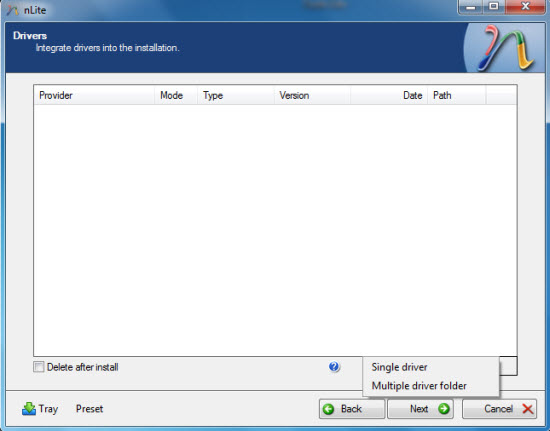Viewport: 550px width, 431px height.
Task: Close the nLite window
Action: 525,7
